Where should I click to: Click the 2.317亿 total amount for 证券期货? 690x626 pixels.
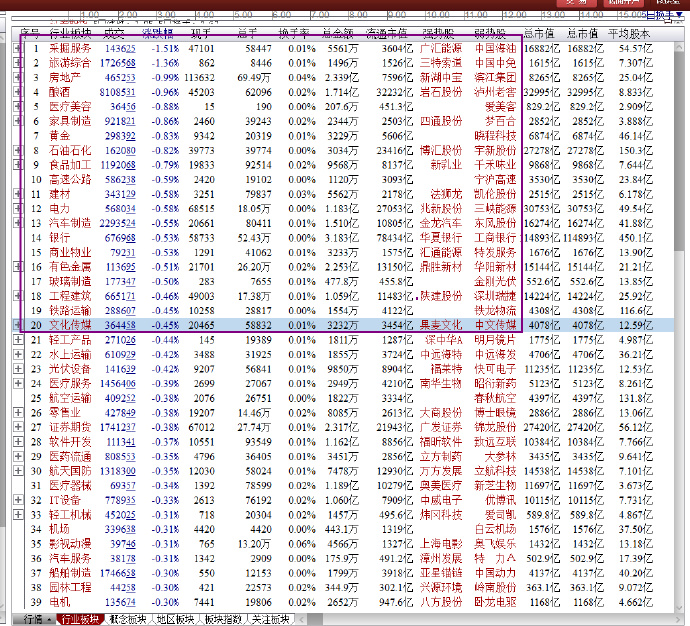(342, 427)
